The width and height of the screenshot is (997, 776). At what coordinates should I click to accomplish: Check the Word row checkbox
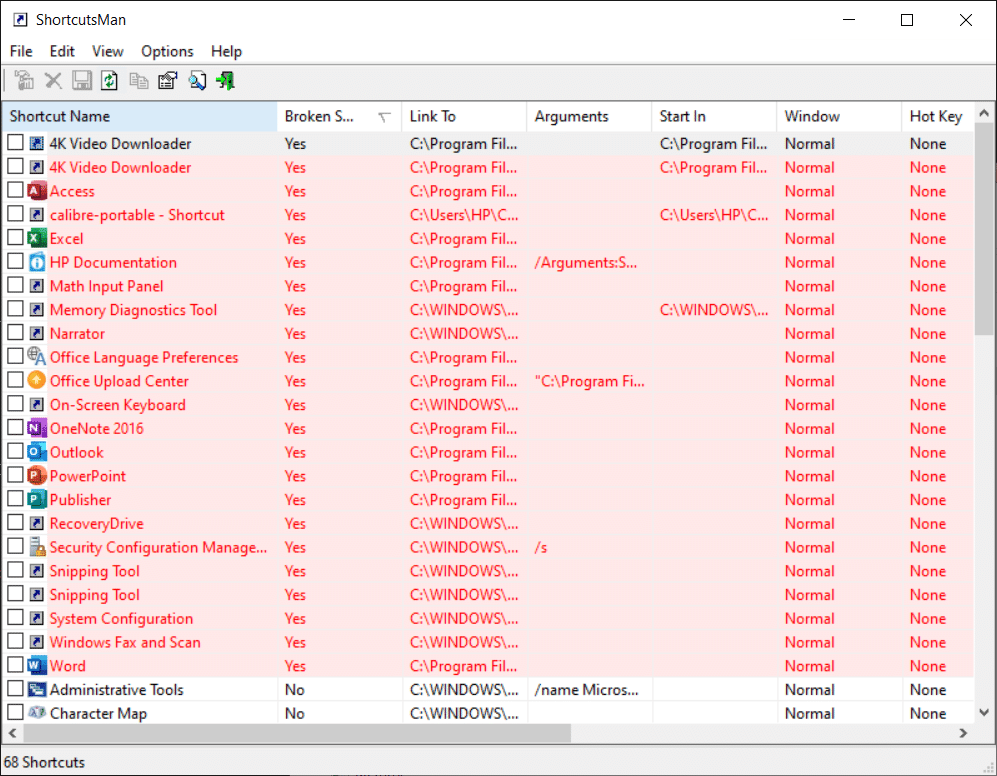(15, 665)
